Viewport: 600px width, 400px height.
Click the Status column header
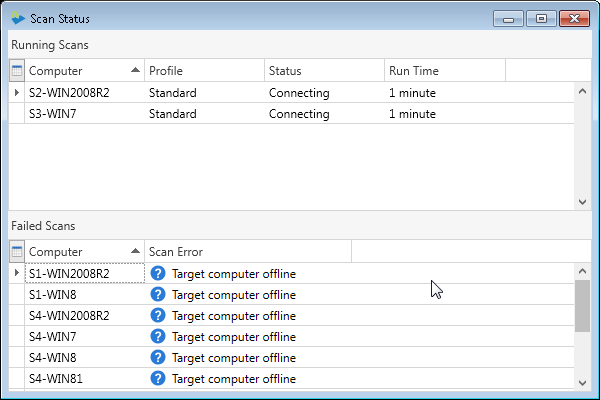coord(324,70)
